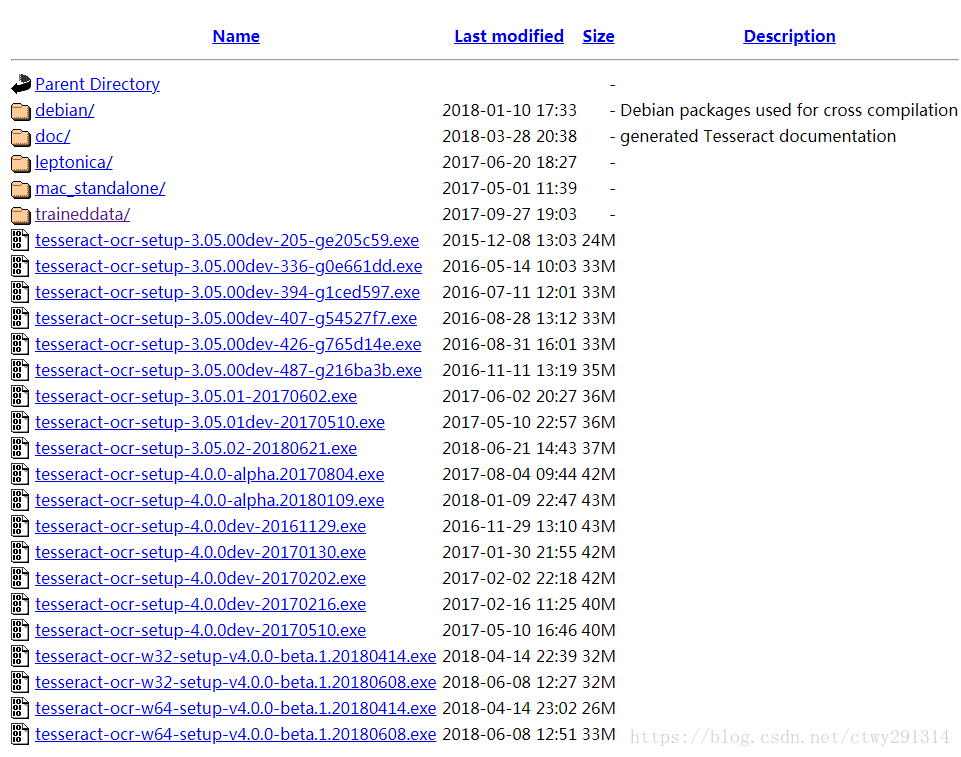Open the traineddata/ directory link
The width and height of the screenshot is (961, 757).
tap(83, 215)
